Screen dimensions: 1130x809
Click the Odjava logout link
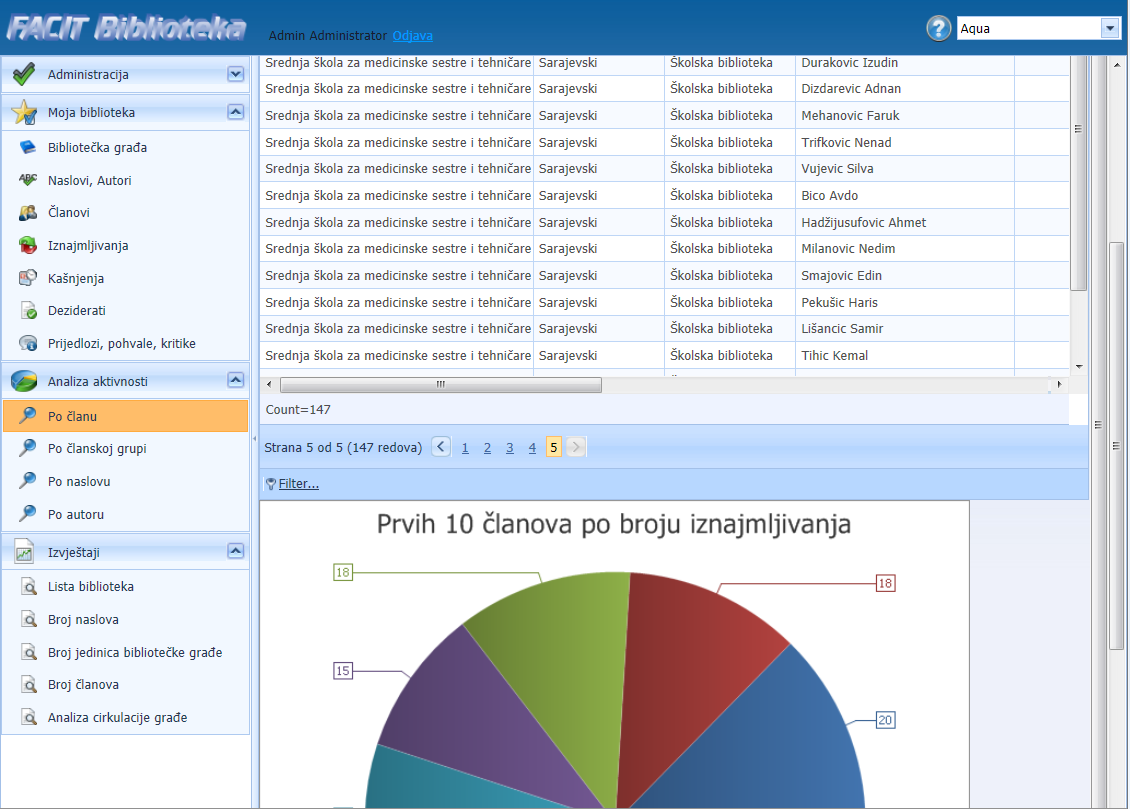click(x=412, y=36)
